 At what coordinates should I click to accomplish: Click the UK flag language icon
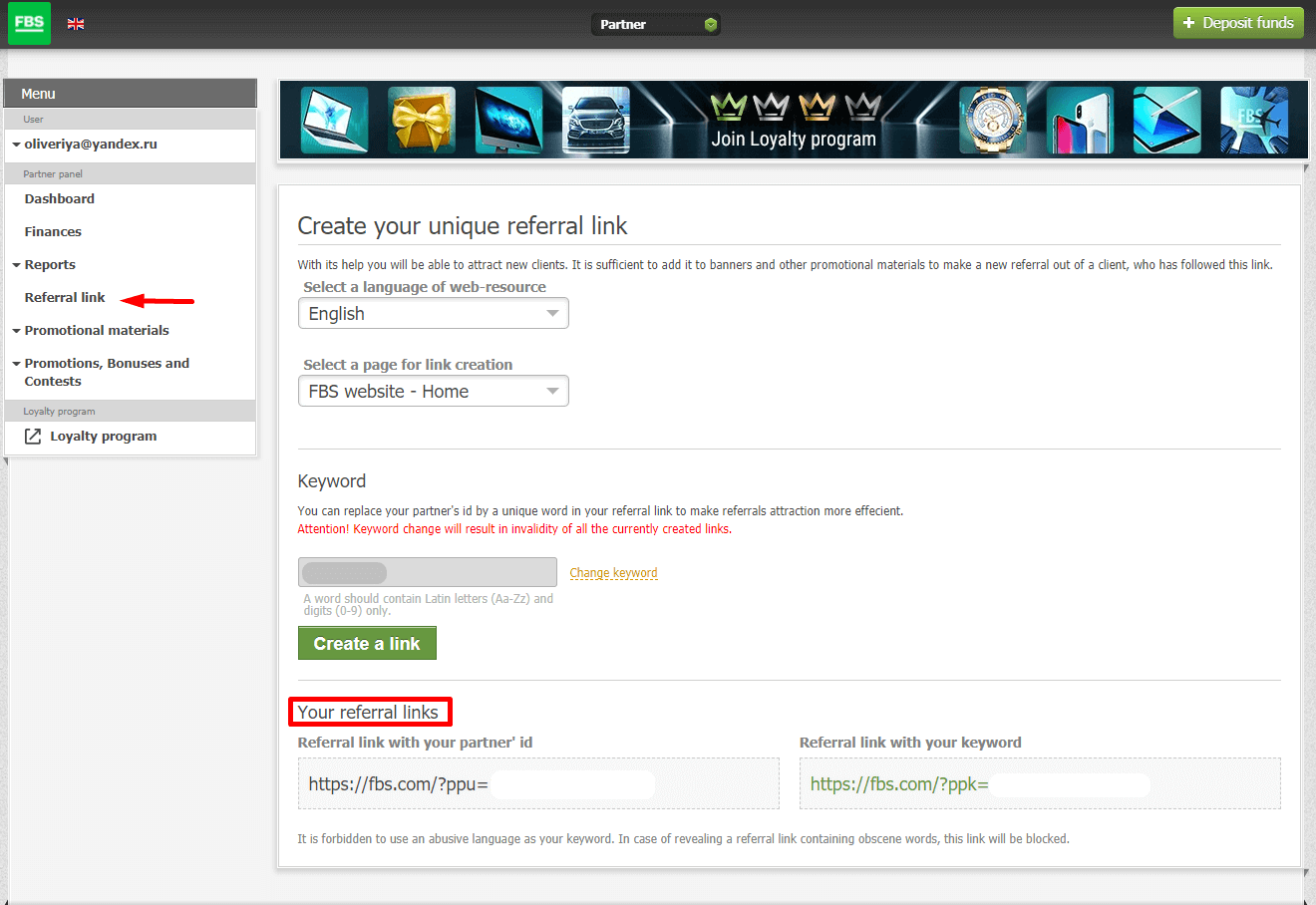[x=76, y=24]
